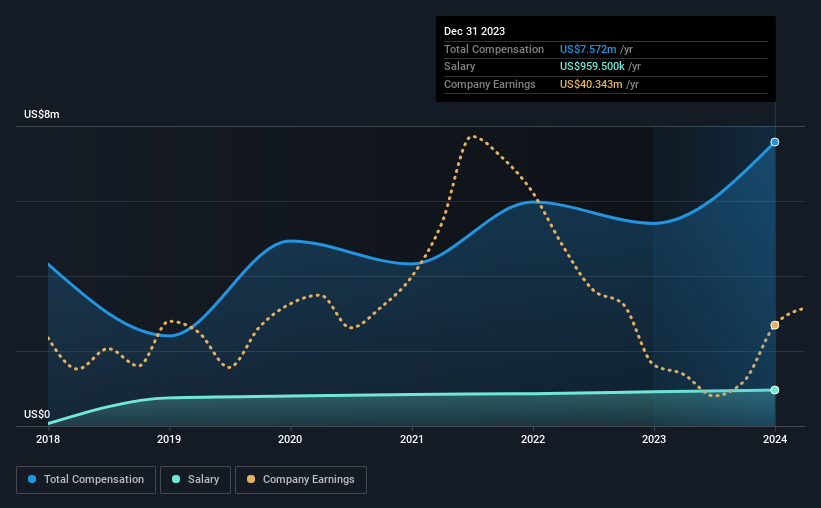Click the 2018 x-axis label

pyautogui.click(x=48, y=439)
